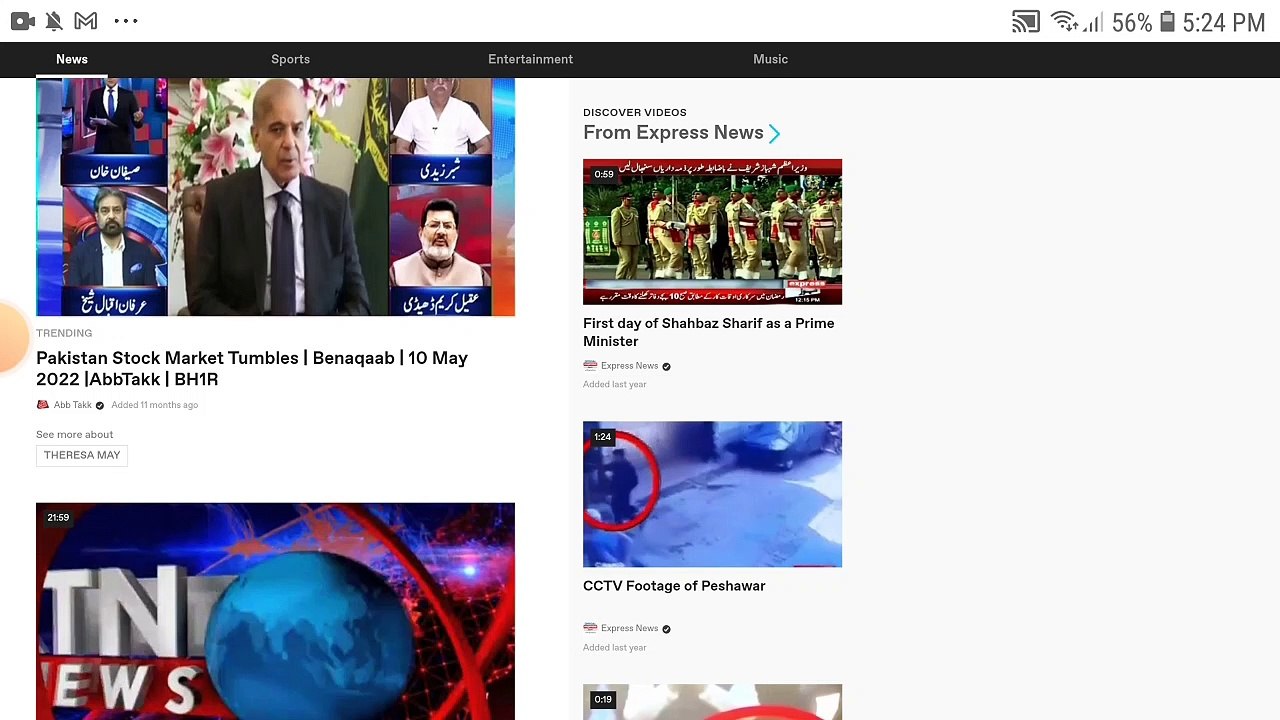Tap the 5:24 PM clock in status bar

click(1224, 22)
